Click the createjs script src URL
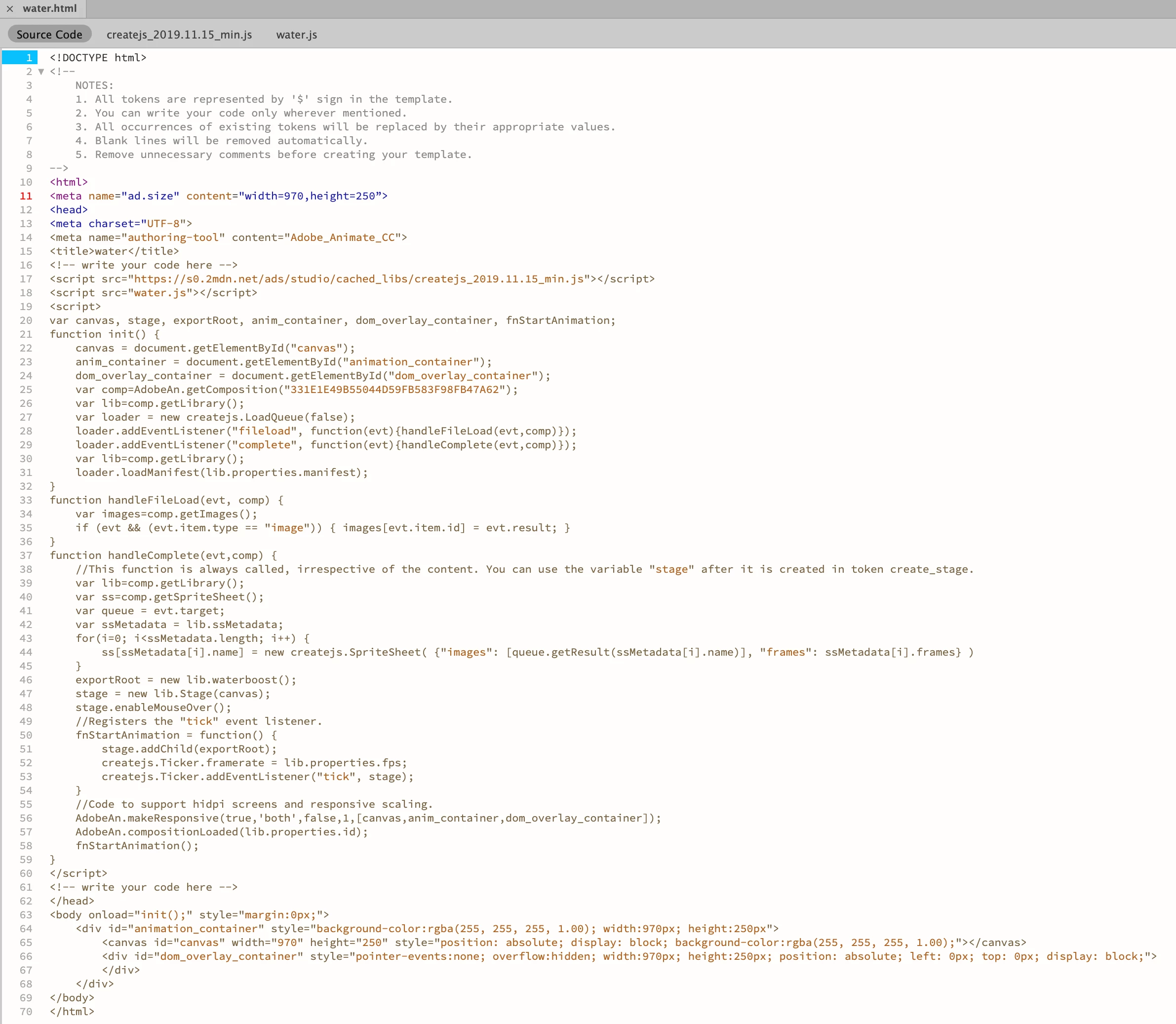This screenshot has height=1024, width=1176. coord(358,279)
